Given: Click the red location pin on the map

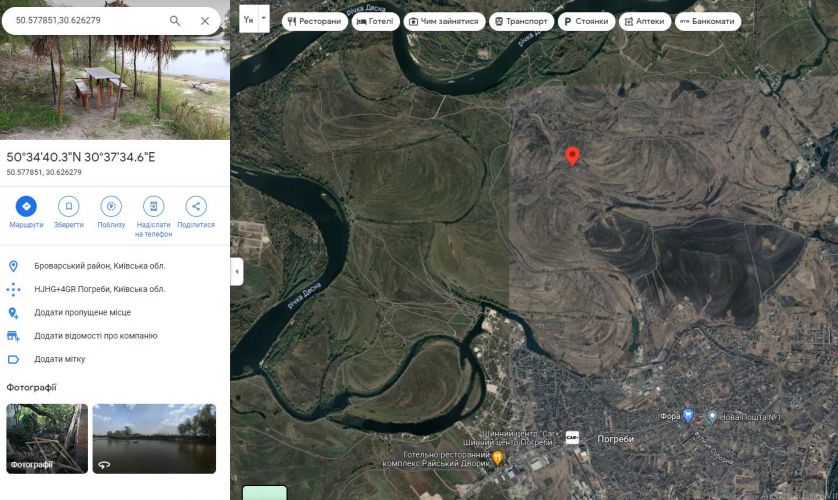Looking at the screenshot, I should (x=572, y=156).
